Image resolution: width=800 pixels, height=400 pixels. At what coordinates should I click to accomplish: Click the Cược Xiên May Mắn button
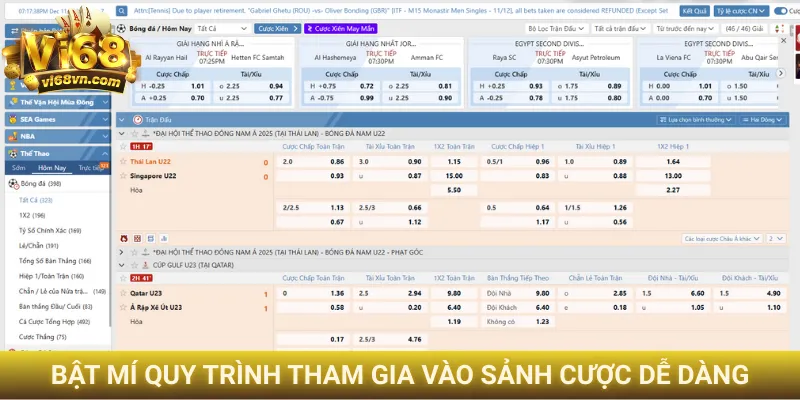[341, 29]
